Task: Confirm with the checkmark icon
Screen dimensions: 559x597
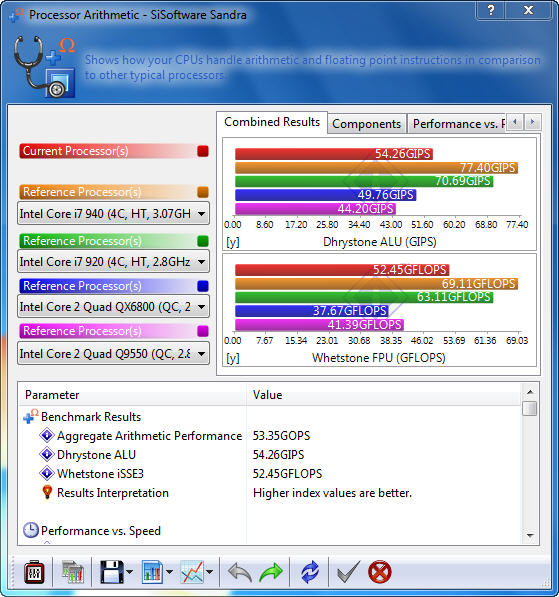Action: tap(348, 571)
